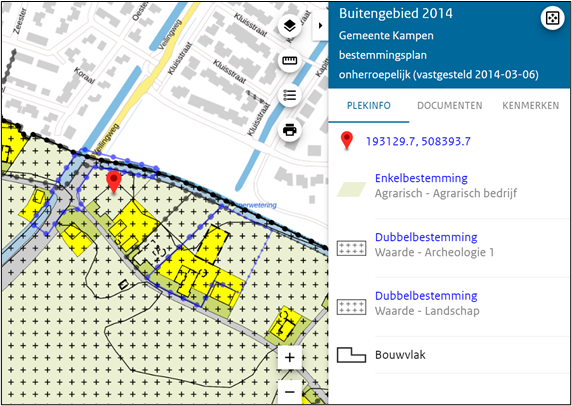Collapse the side panel with the arrow
572x406 pixels.
click(321, 26)
